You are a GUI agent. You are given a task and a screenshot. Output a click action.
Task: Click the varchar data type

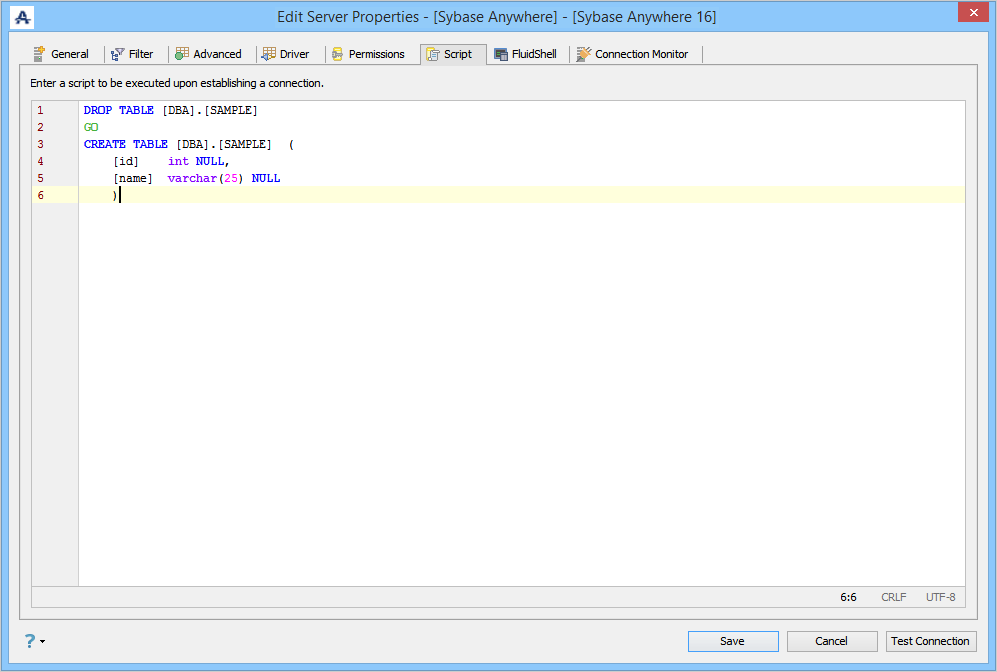[x=192, y=179]
